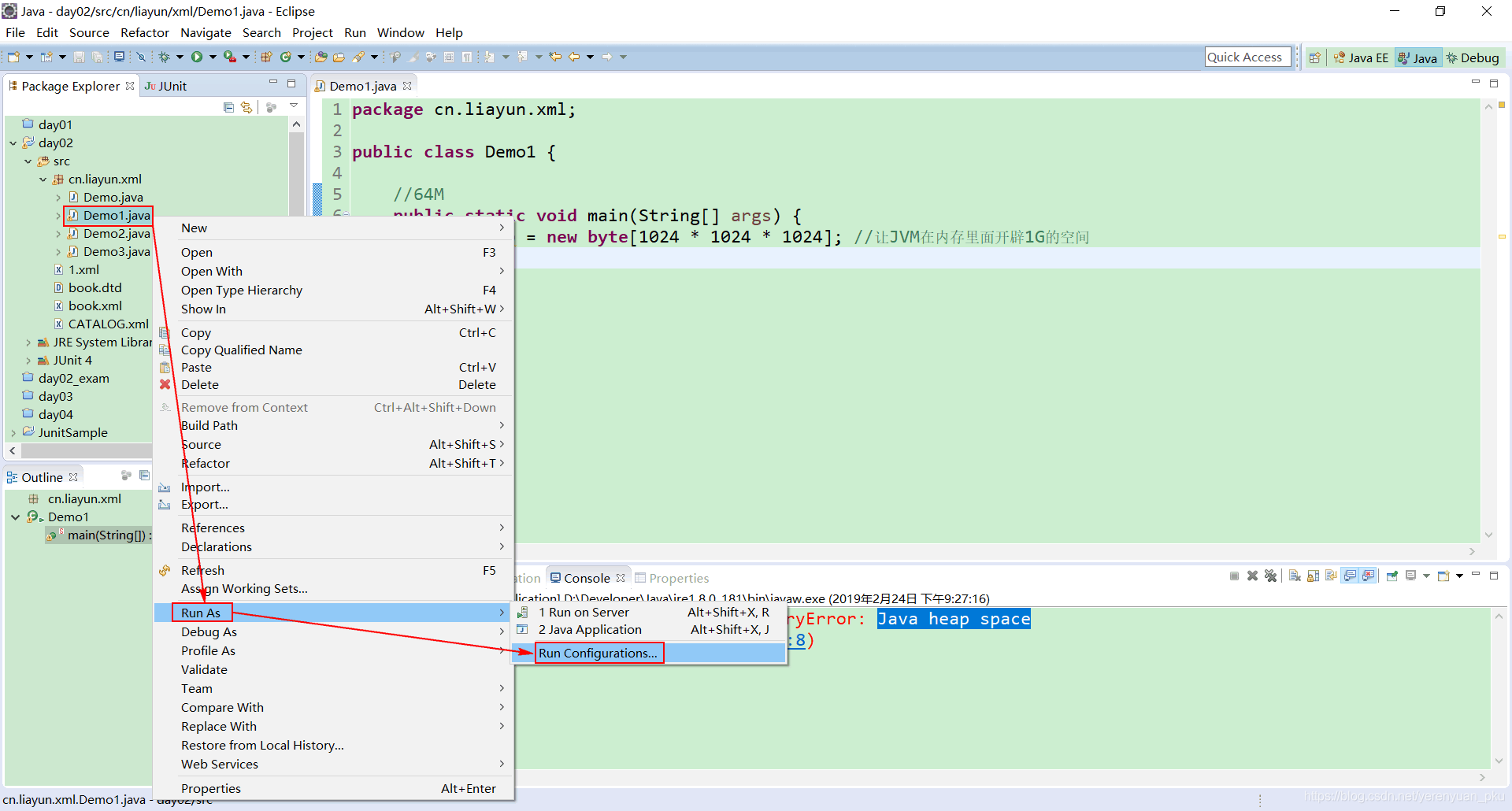The height and width of the screenshot is (811, 1512).
Task: Select main(String[]) in Outline view
Action: point(98,535)
